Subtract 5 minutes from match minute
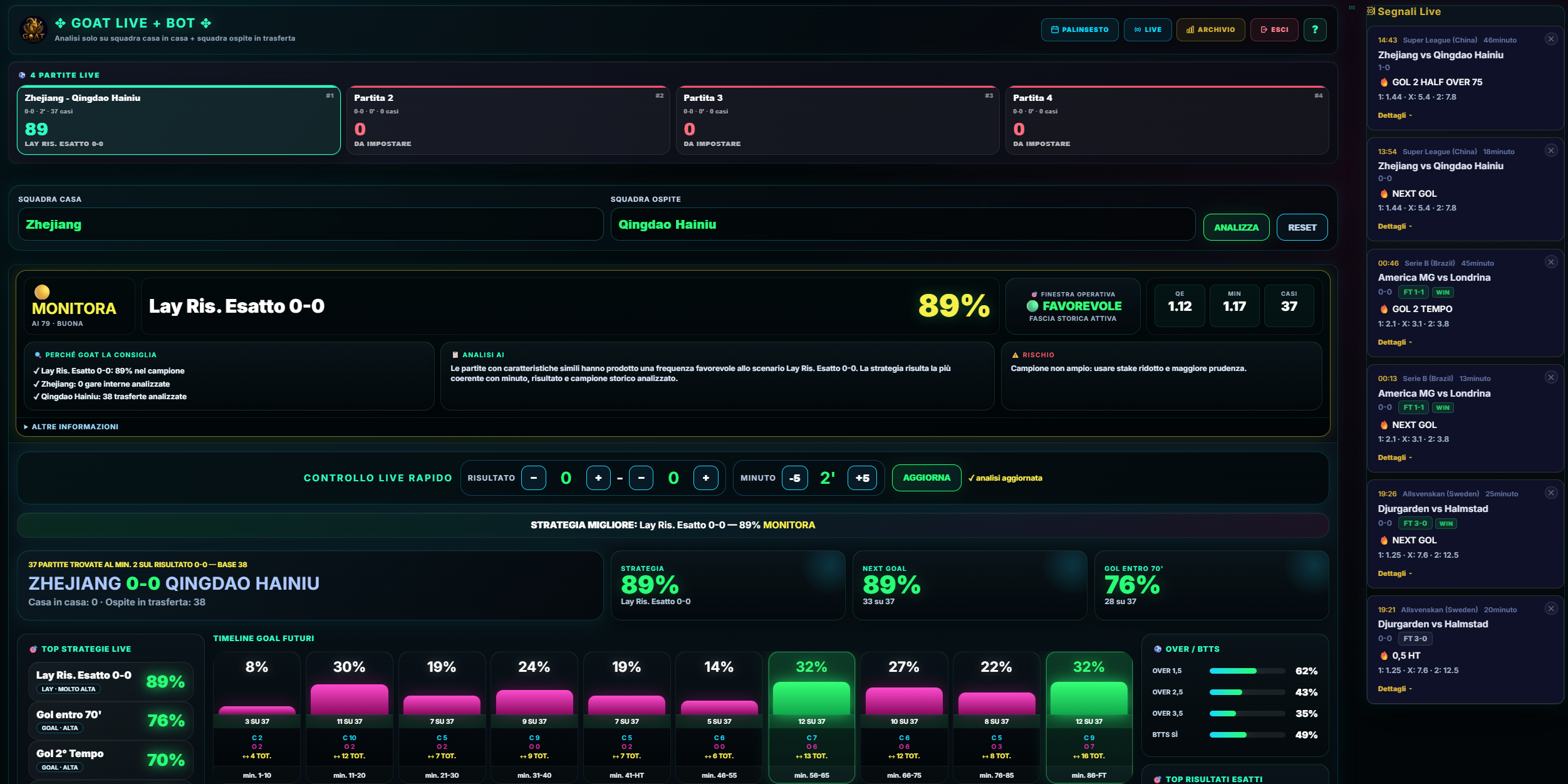 794,478
